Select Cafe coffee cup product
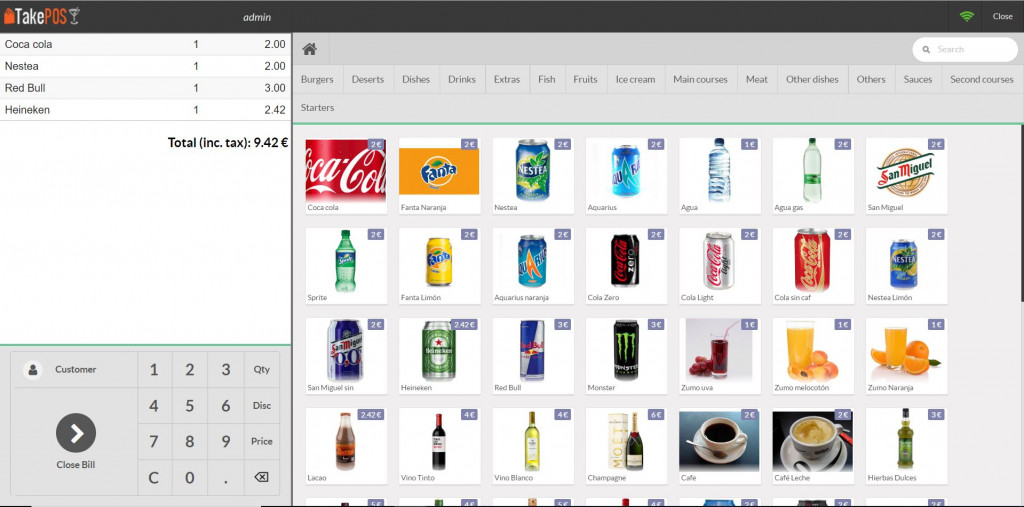Image resolution: width=1024 pixels, height=507 pixels. click(x=720, y=446)
